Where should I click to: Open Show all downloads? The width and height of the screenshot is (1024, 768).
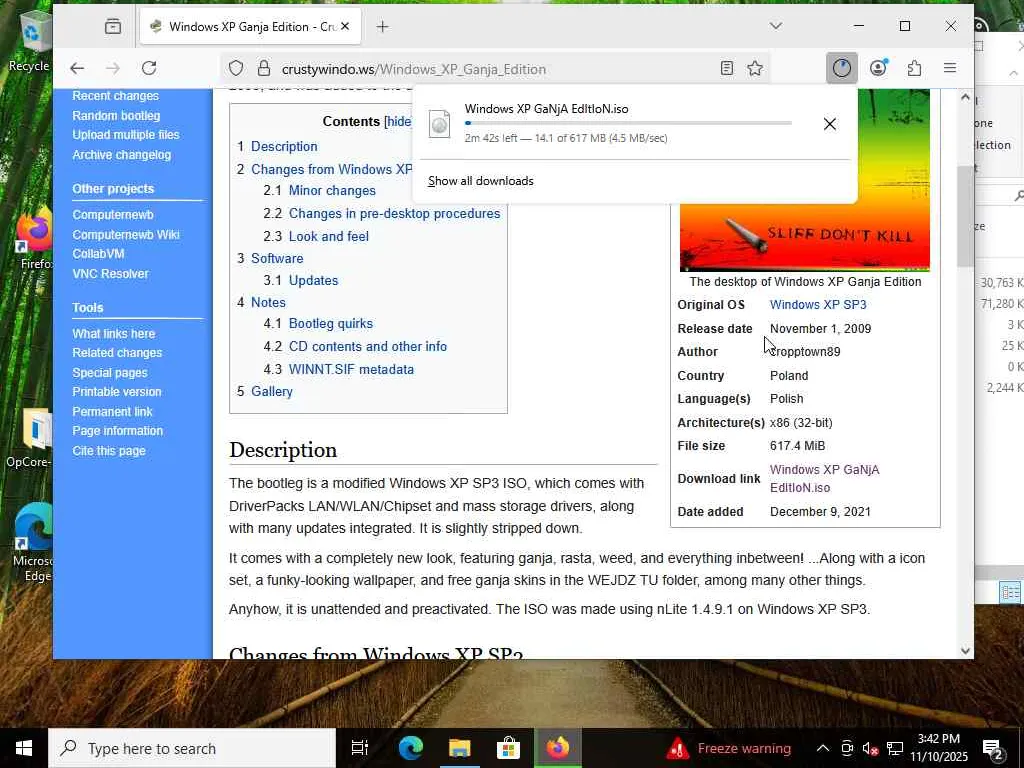(481, 181)
